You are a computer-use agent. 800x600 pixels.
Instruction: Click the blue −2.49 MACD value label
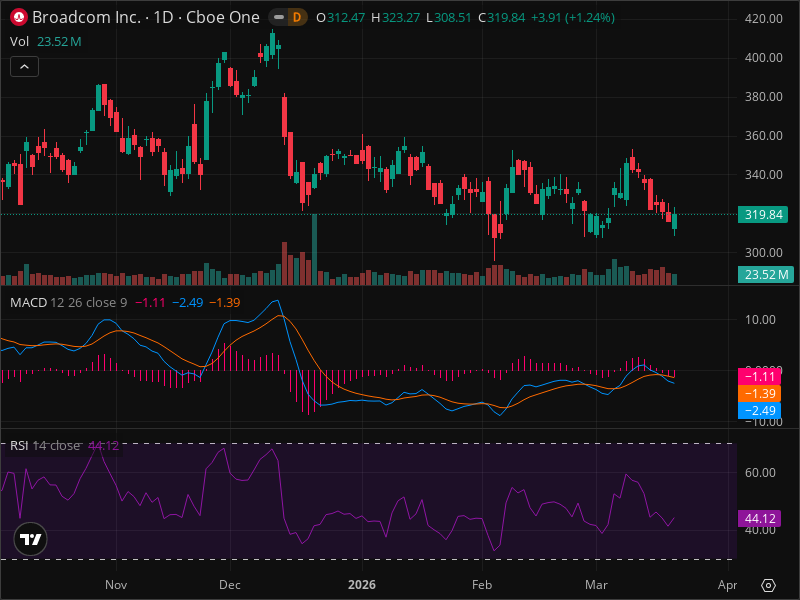[759, 410]
